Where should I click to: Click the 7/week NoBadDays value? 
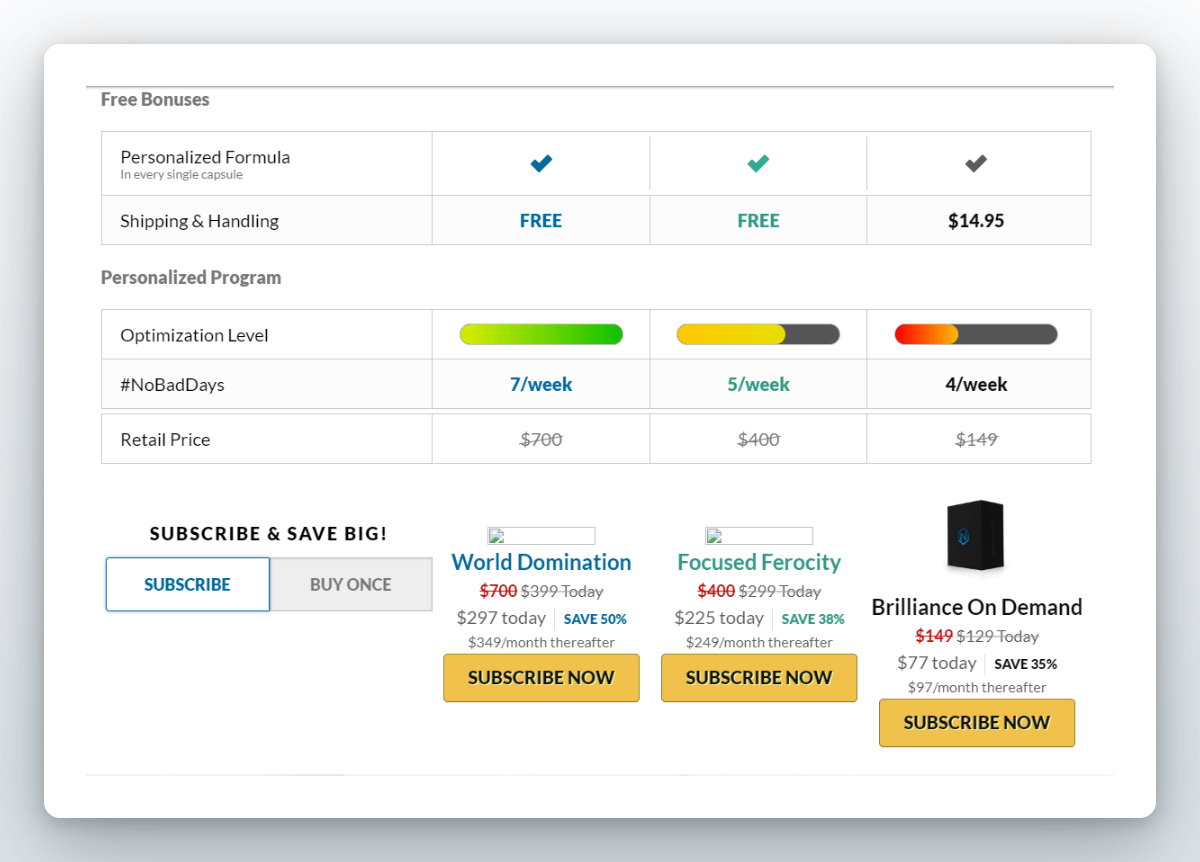tap(541, 384)
